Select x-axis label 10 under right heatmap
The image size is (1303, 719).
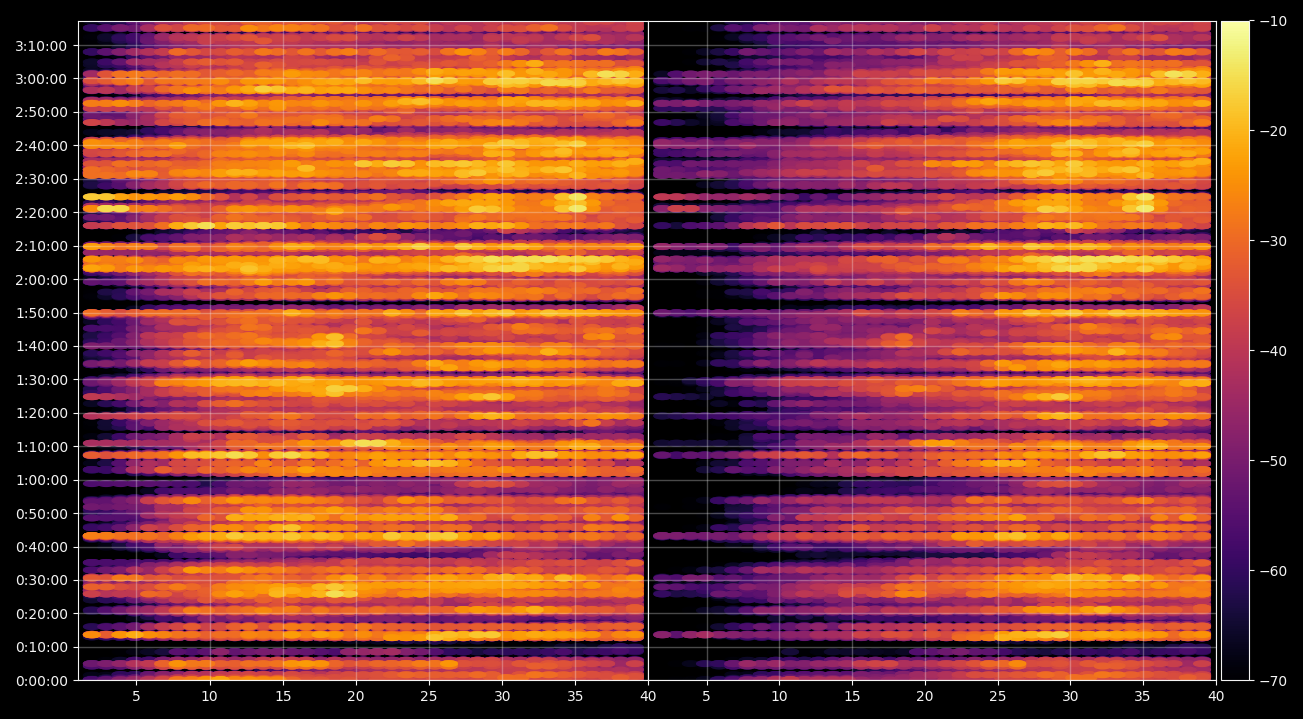click(x=779, y=696)
